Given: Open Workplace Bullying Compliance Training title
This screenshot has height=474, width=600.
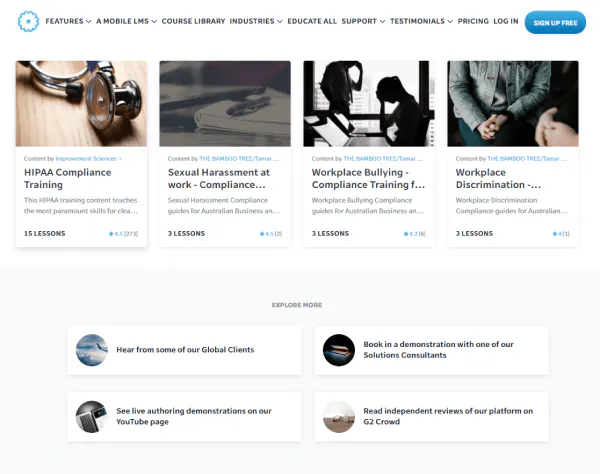Looking at the screenshot, I should tap(368, 179).
